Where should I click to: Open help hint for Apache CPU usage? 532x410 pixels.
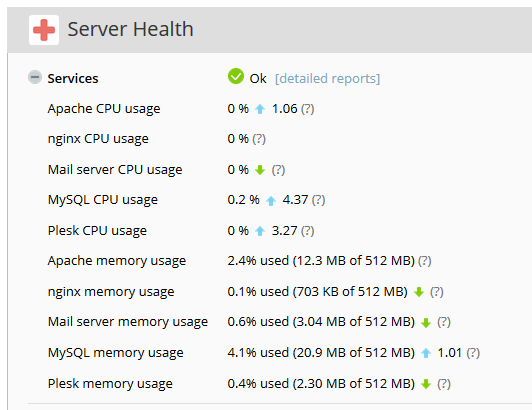tap(308, 109)
